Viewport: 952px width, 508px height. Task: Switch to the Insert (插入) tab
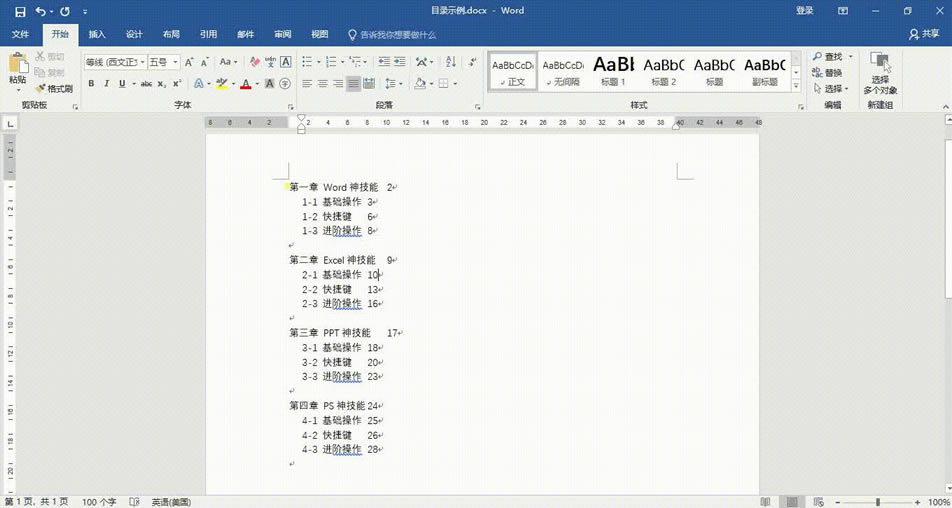(x=97, y=35)
